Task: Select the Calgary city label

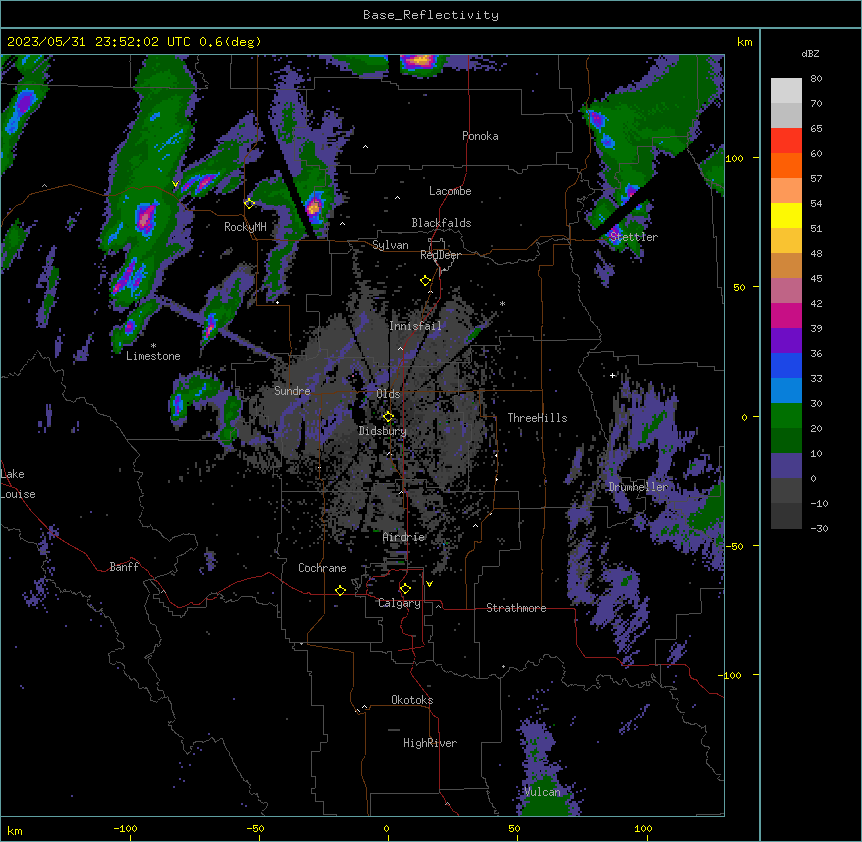Action: click(400, 603)
